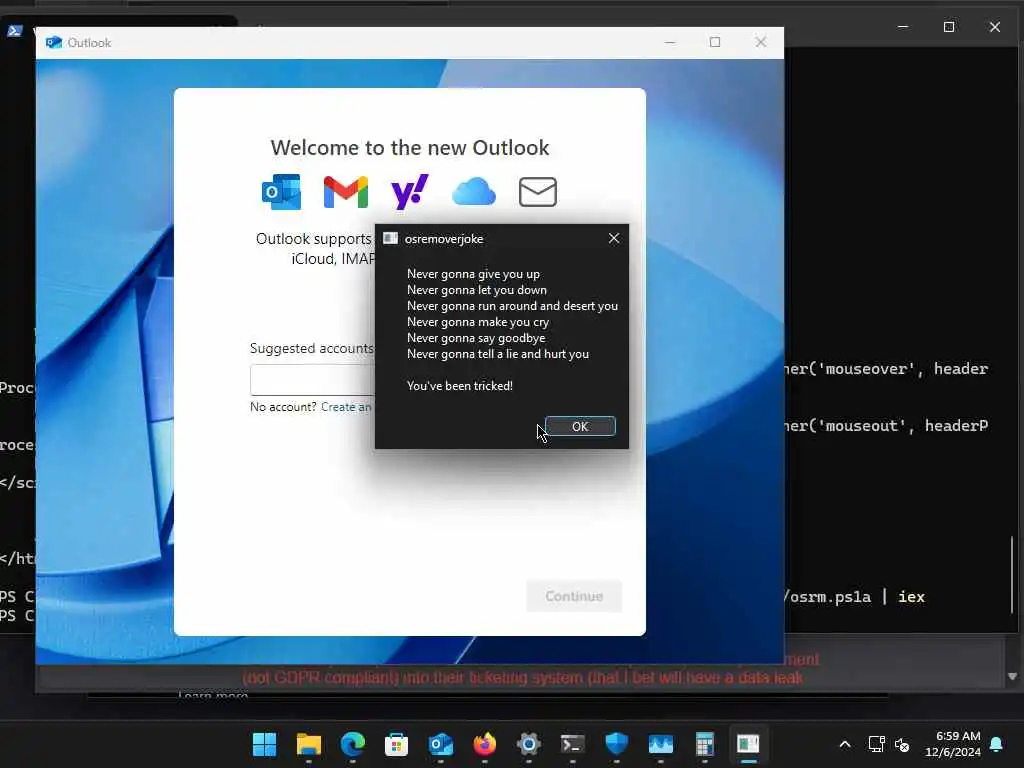Click the Create an account link

[x=346, y=407]
